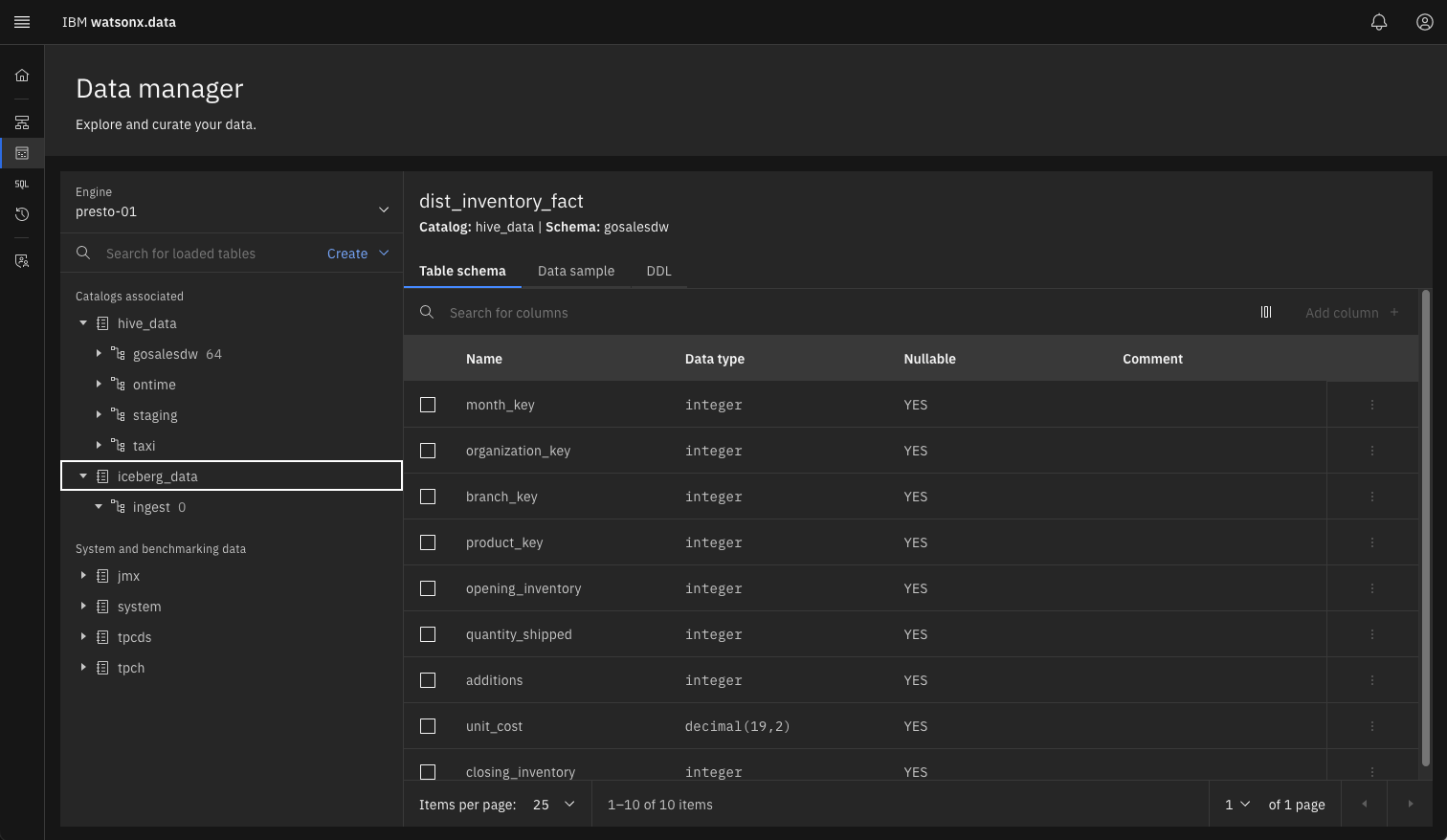
Task: Open Query history sidebar icon
Action: click(22, 214)
